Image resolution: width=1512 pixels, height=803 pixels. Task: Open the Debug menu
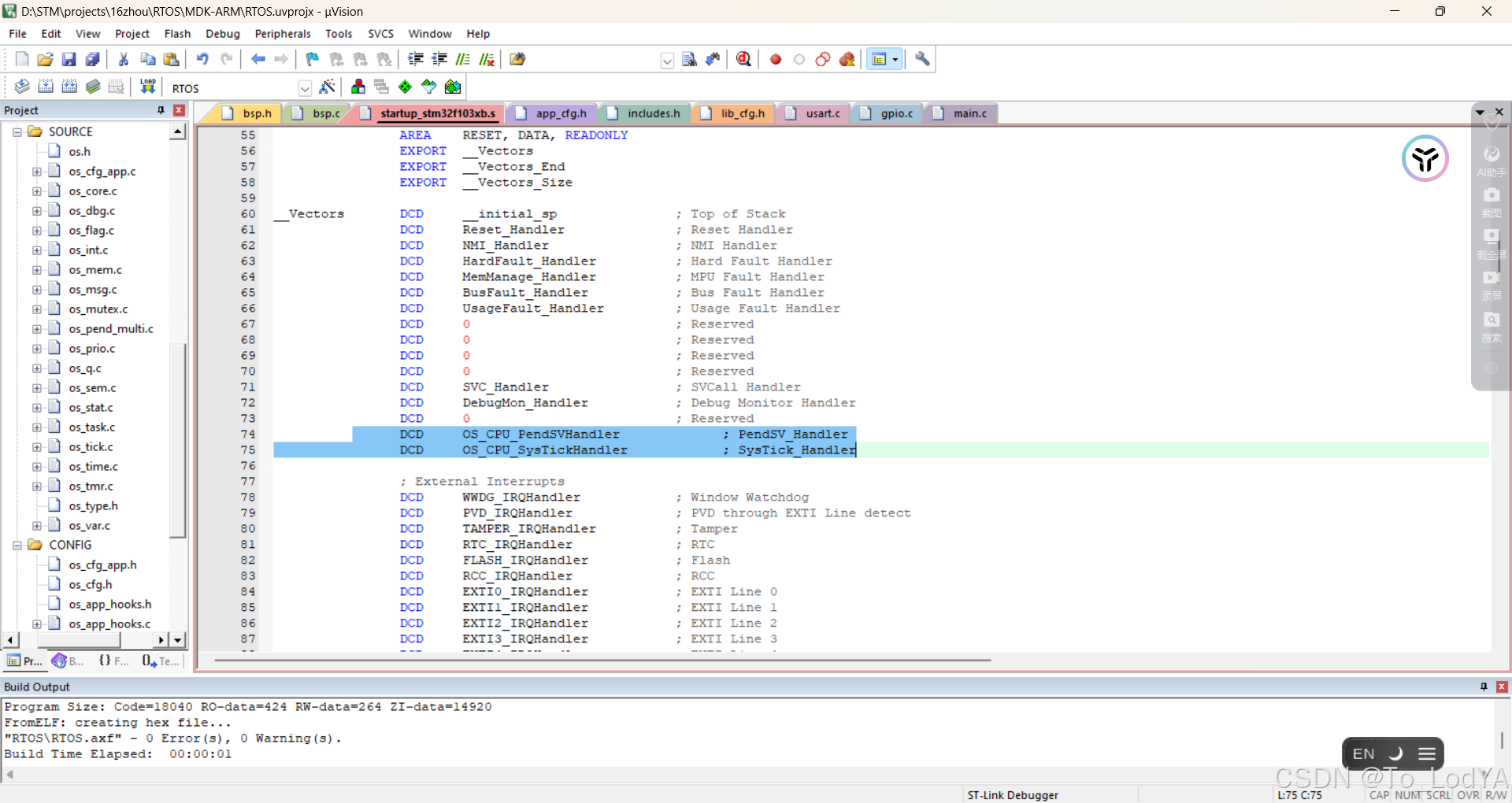(223, 34)
